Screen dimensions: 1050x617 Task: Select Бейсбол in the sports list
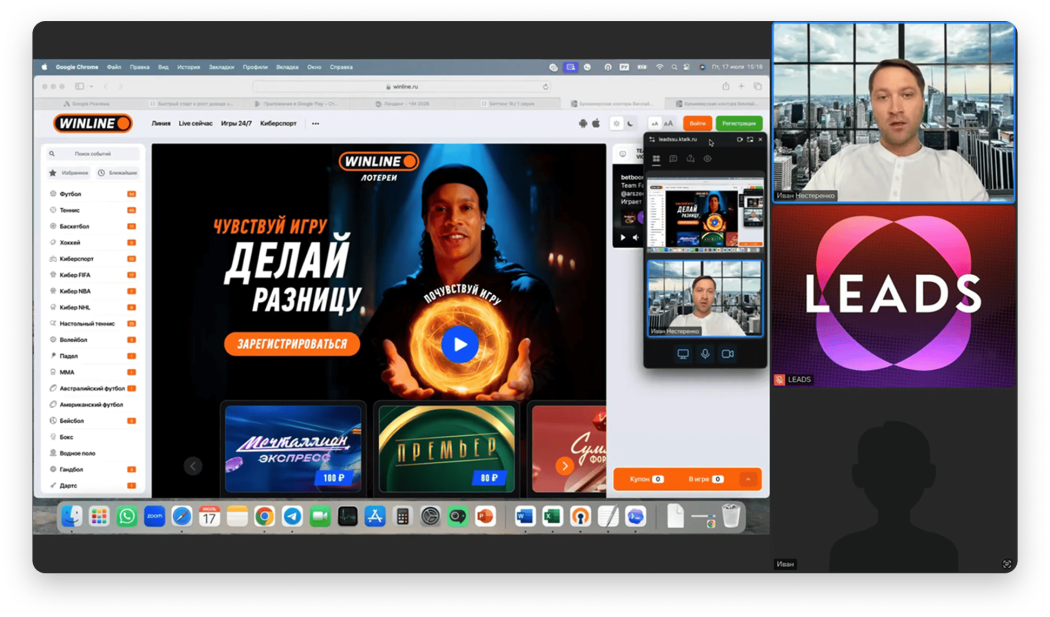[92, 421]
